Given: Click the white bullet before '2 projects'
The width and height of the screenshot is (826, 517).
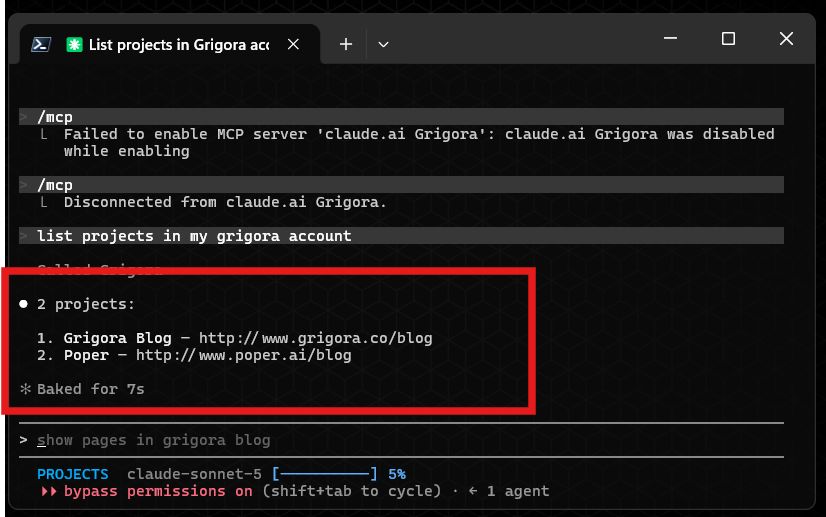Looking at the screenshot, I should tap(23, 304).
